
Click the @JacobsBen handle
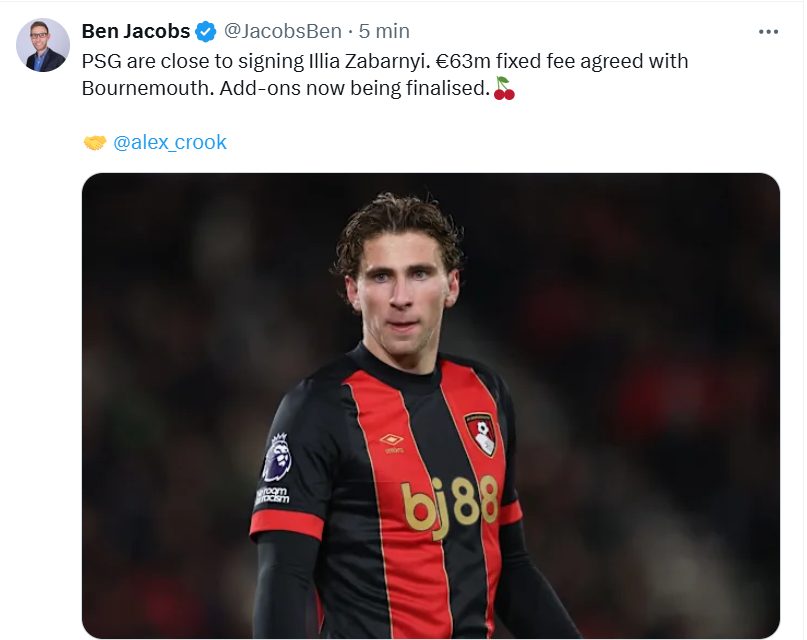[283, 31]
